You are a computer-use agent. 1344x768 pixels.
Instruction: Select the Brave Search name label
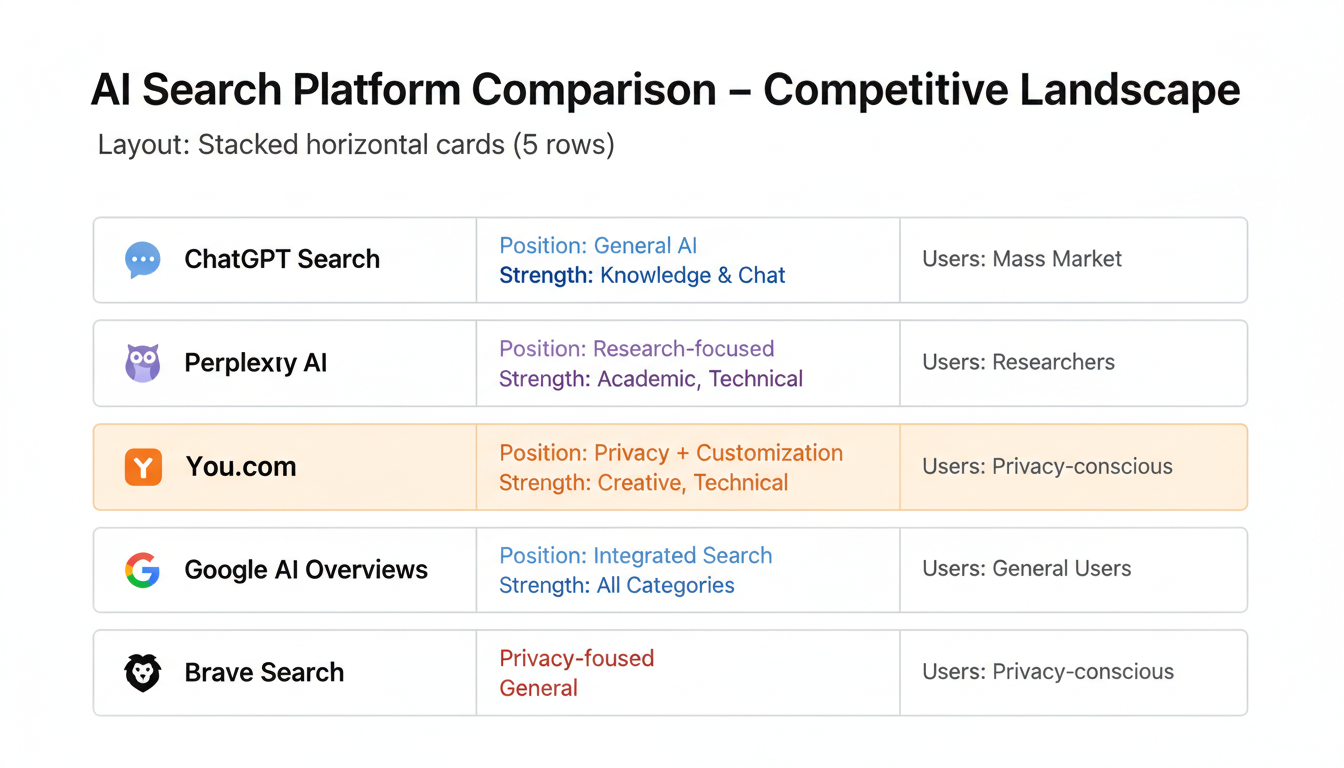(x=264, y=673)
